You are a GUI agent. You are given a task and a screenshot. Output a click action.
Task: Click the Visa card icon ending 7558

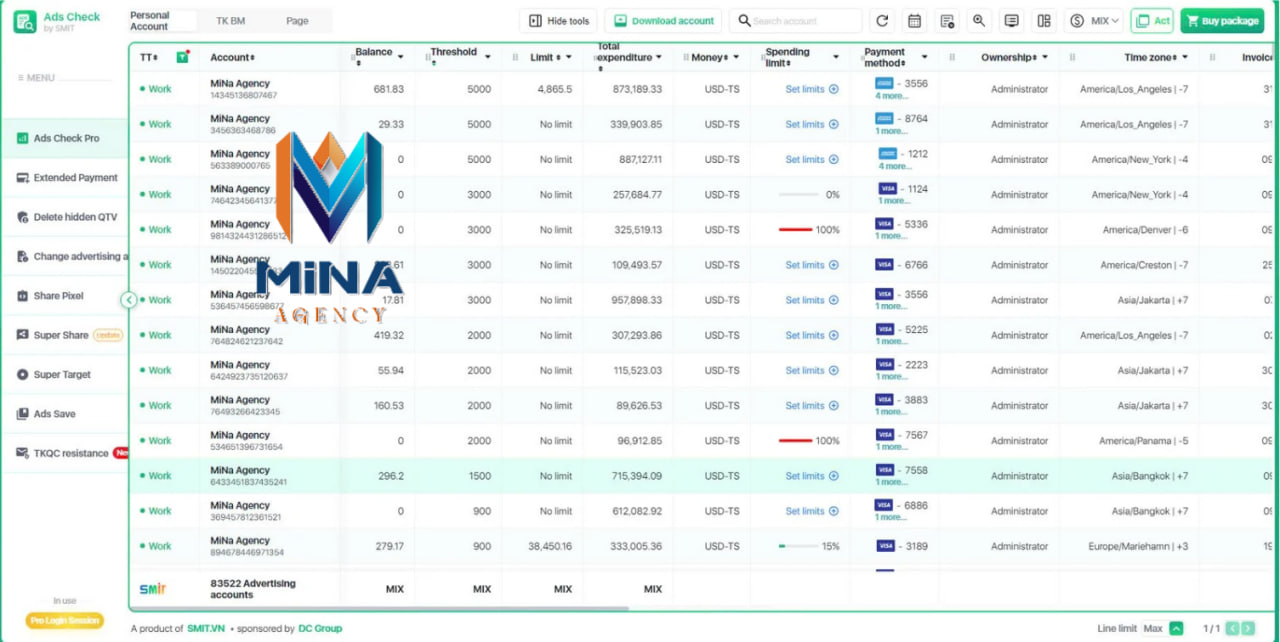pos(884,470)
